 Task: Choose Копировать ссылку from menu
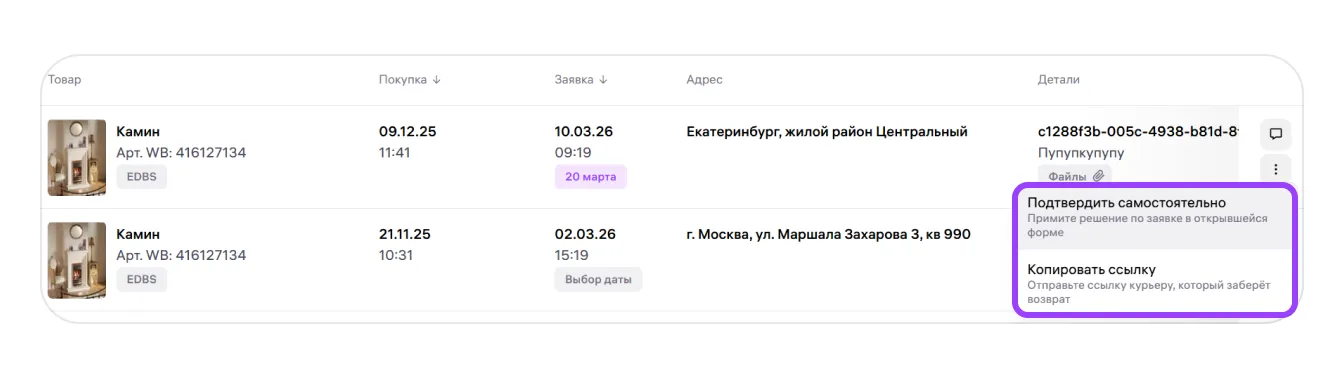pos(1155,283)
